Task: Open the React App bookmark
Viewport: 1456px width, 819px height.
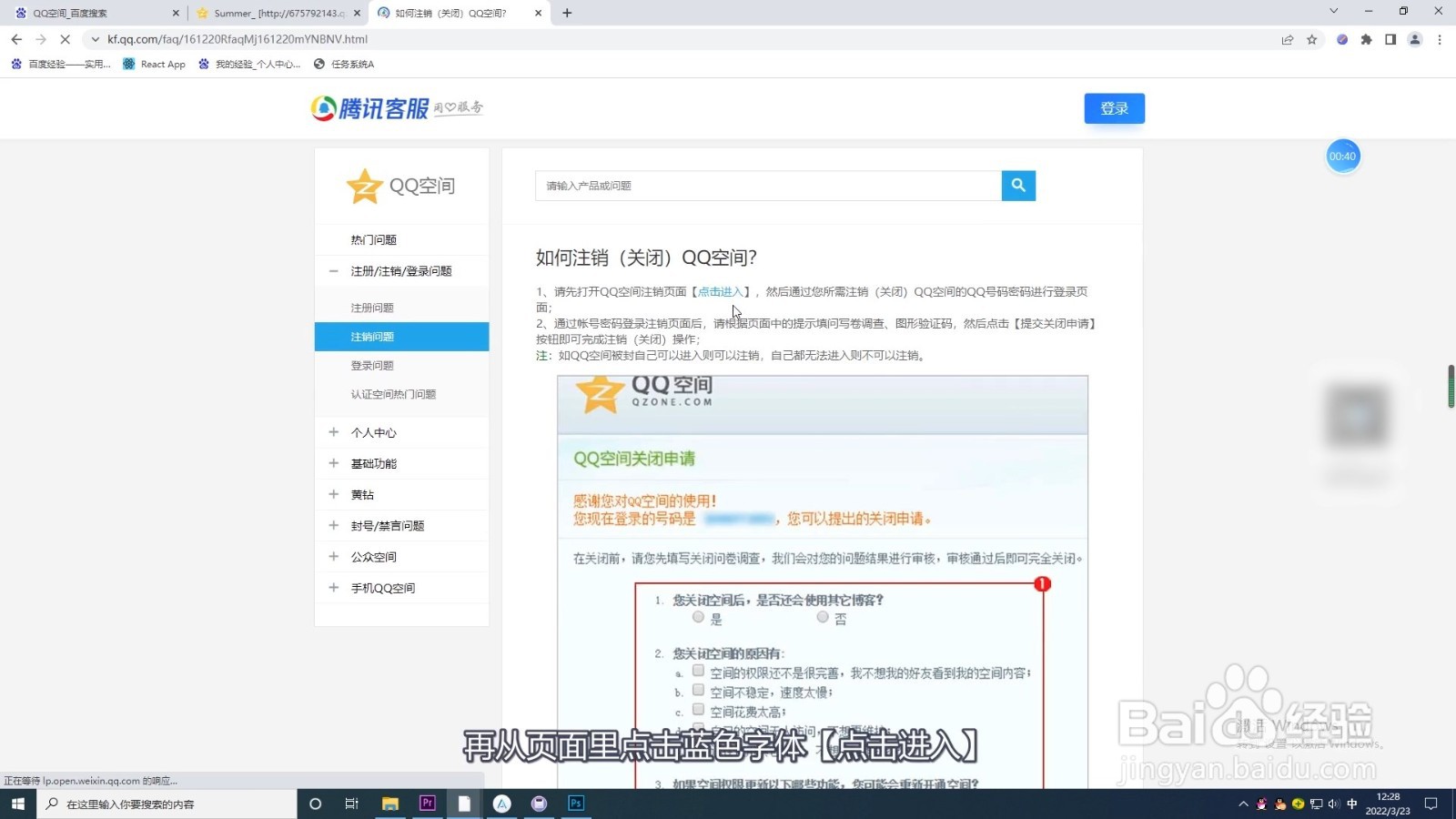Action: [154, 64]
